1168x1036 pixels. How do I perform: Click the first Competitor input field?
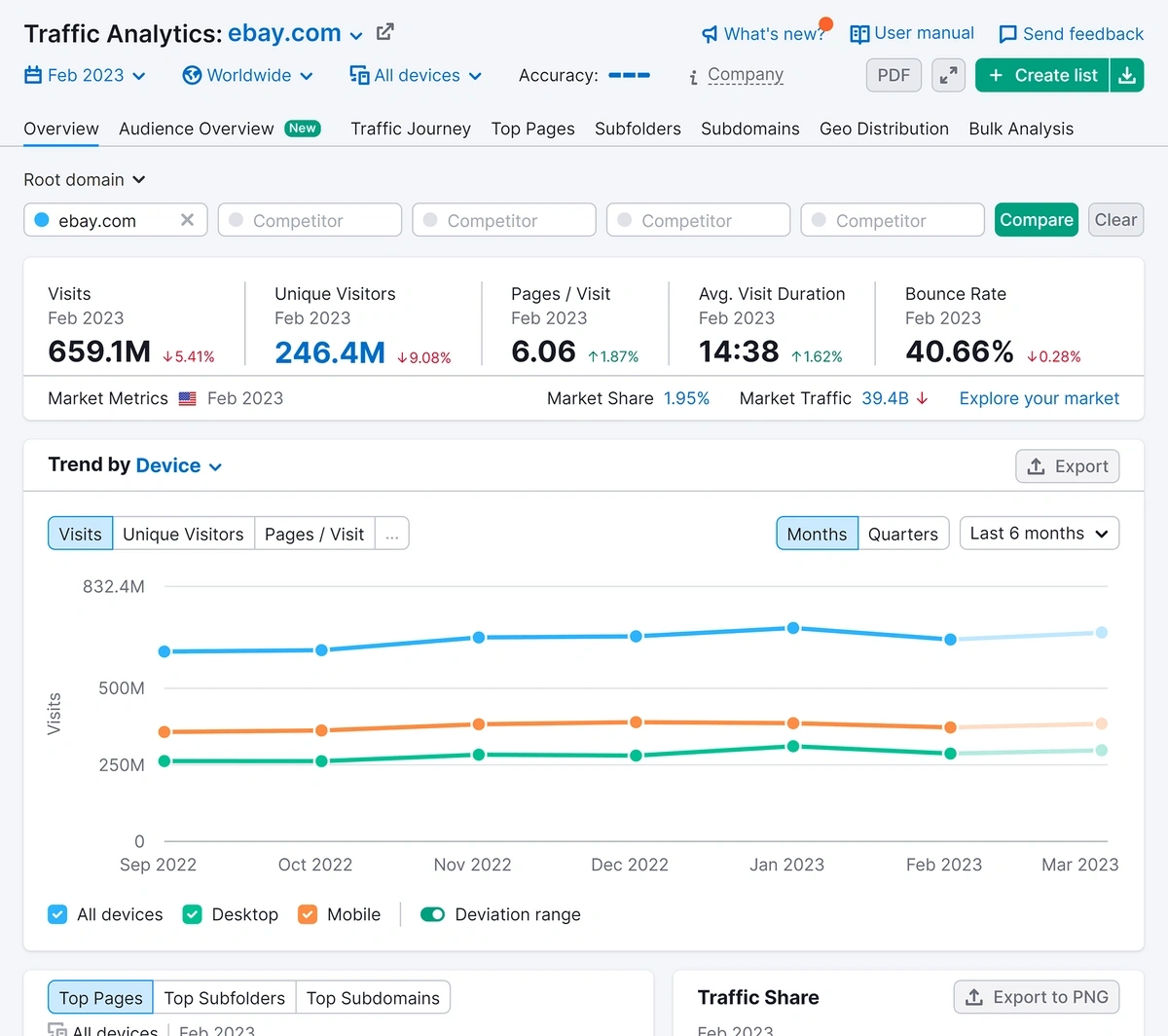pyautogui.click(x=310, y=220)
